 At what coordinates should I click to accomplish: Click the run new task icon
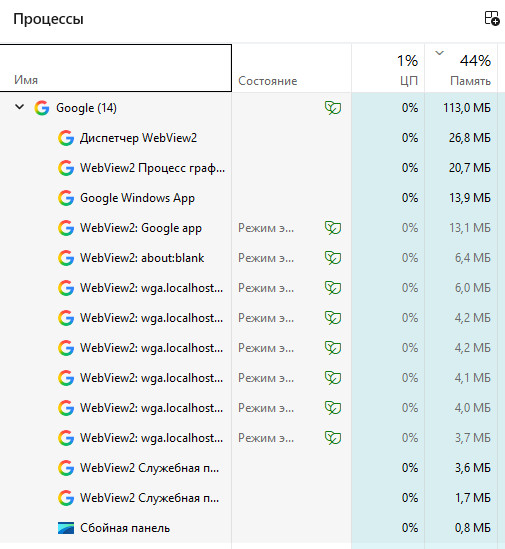coord(492,18)
